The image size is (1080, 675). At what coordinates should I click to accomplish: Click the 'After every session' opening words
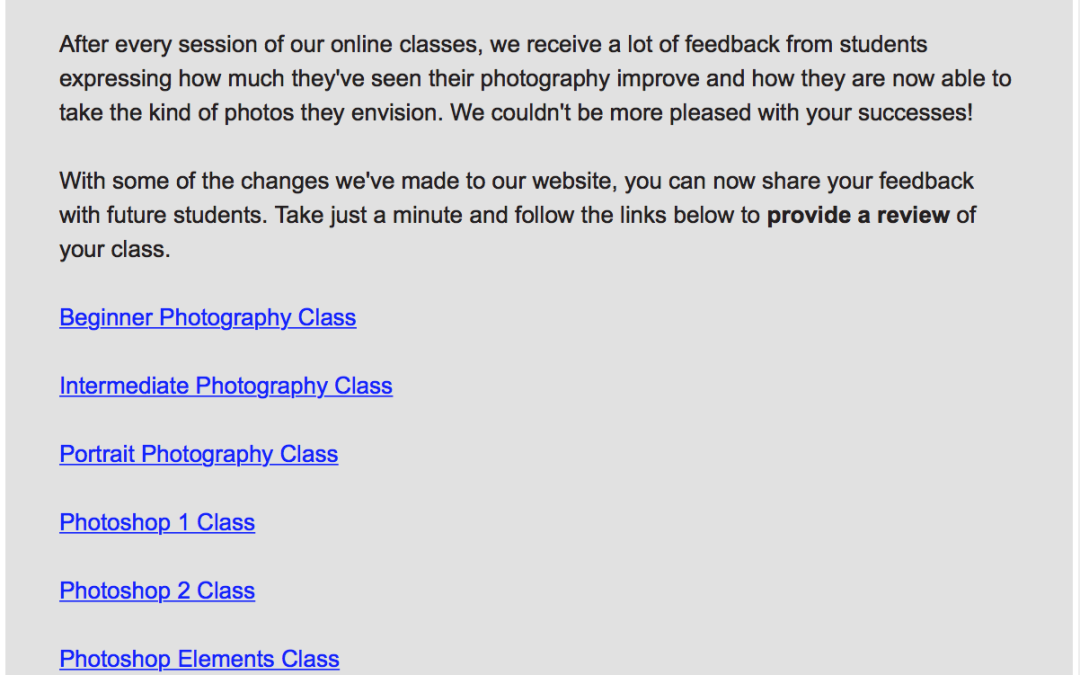pos(158,44)
